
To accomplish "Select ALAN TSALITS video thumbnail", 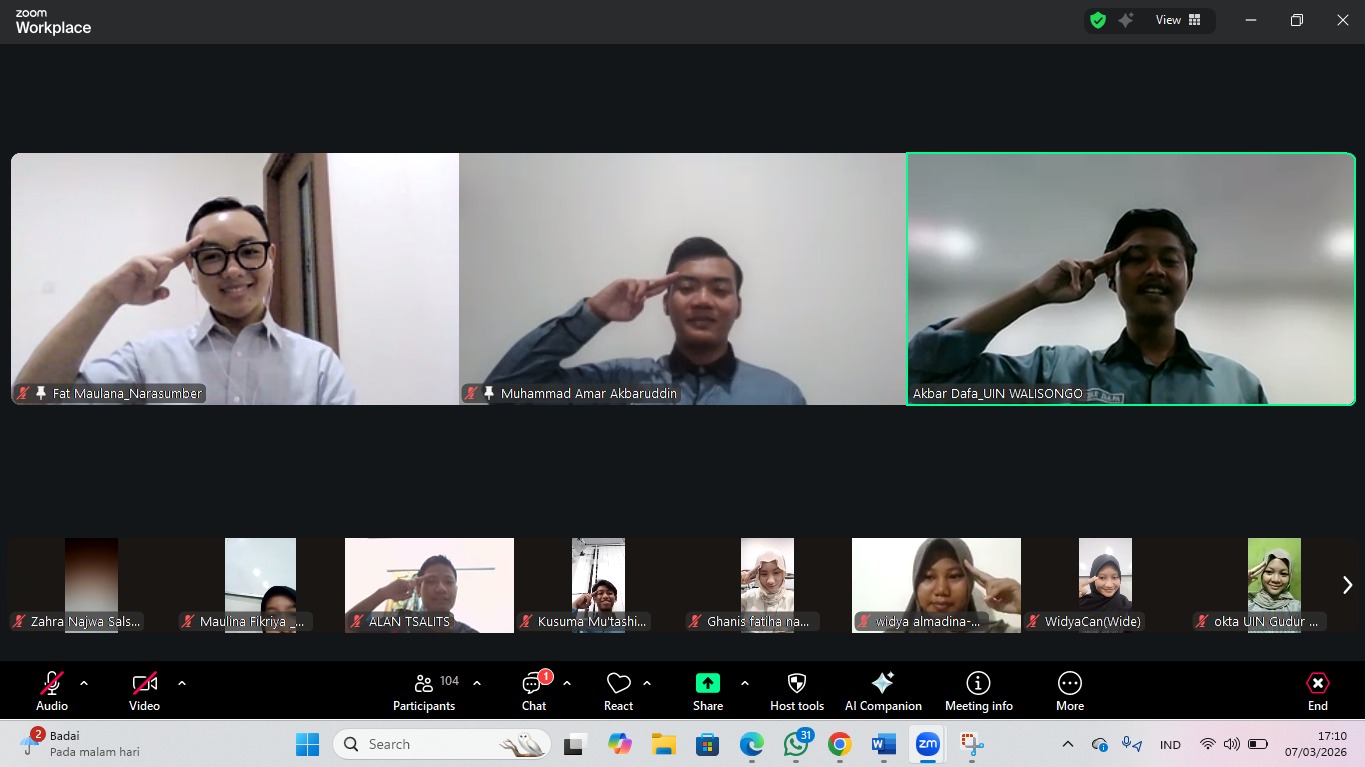I will tap(429, 586).
